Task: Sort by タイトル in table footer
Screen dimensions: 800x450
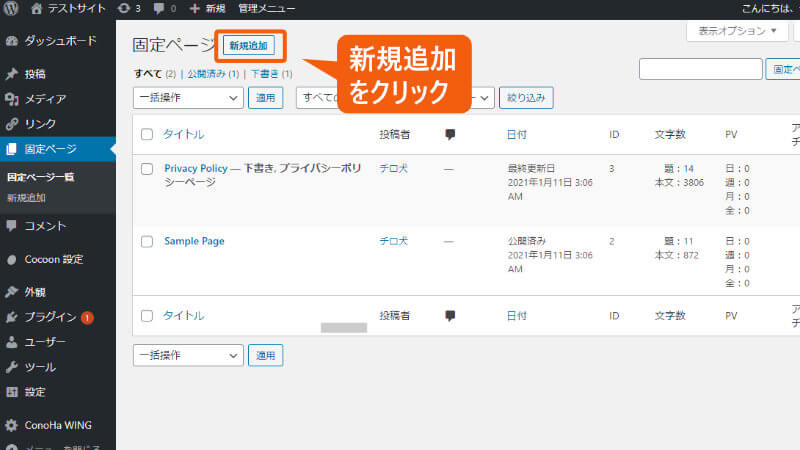Action: point(184,315)
